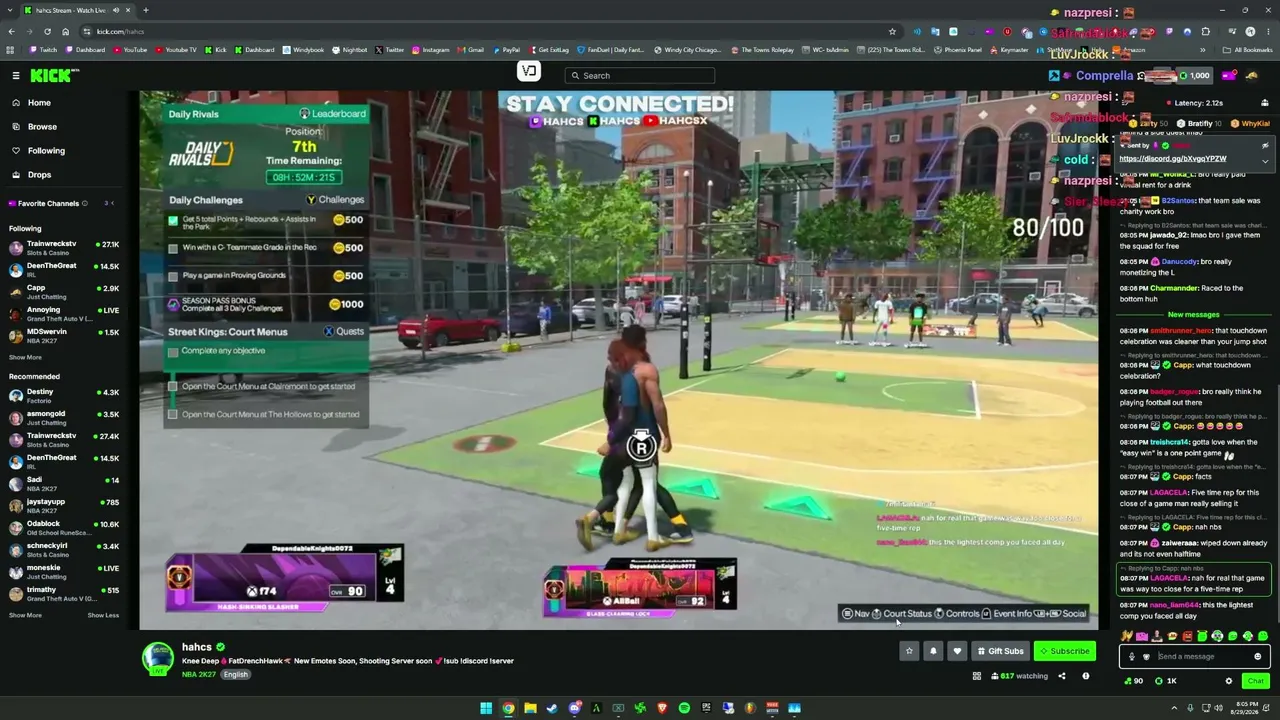
Task: Open the Windows notification center icon
Action: point(1268,708)
